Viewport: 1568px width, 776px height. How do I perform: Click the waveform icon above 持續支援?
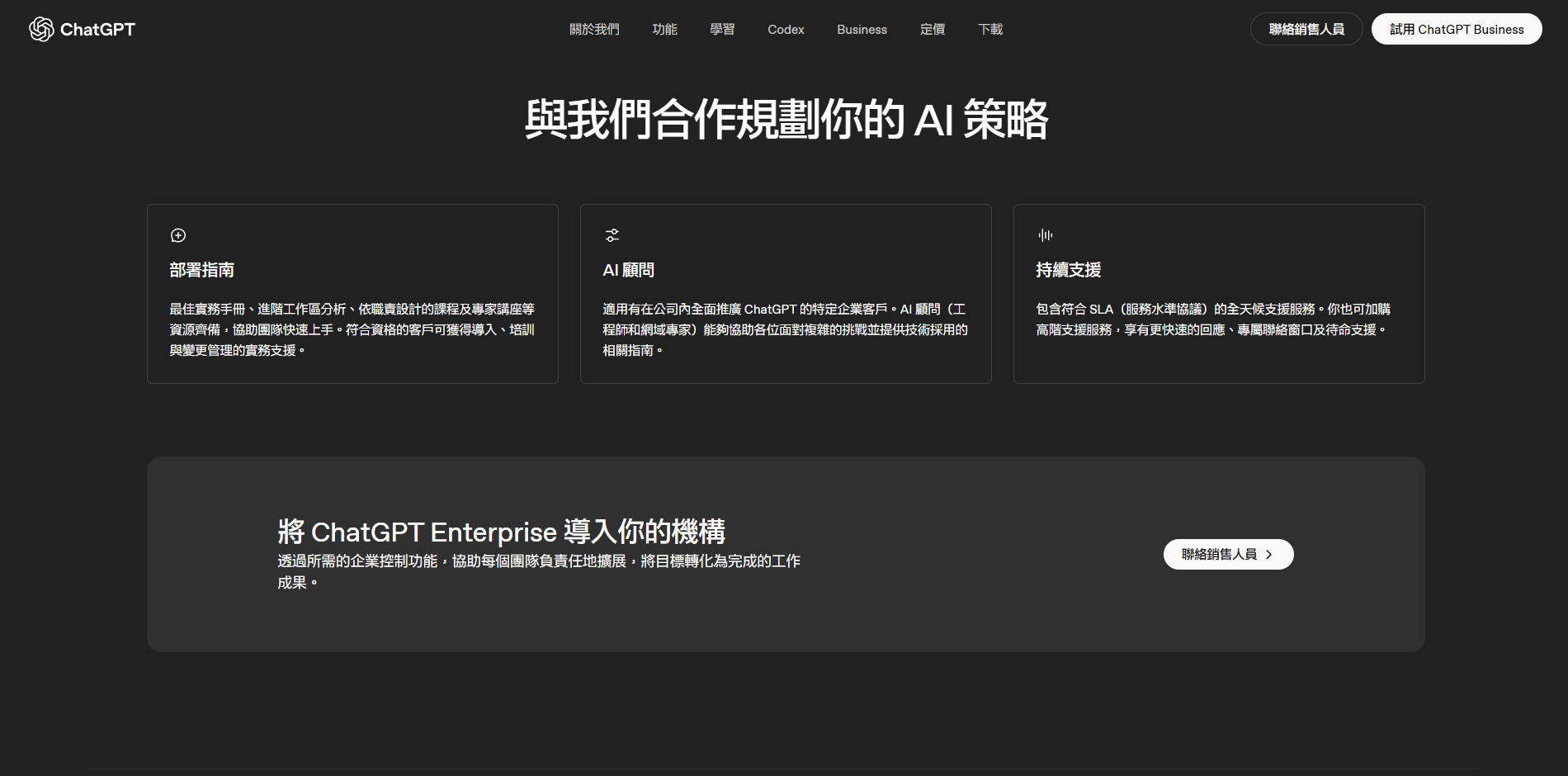coord(1046,235)
